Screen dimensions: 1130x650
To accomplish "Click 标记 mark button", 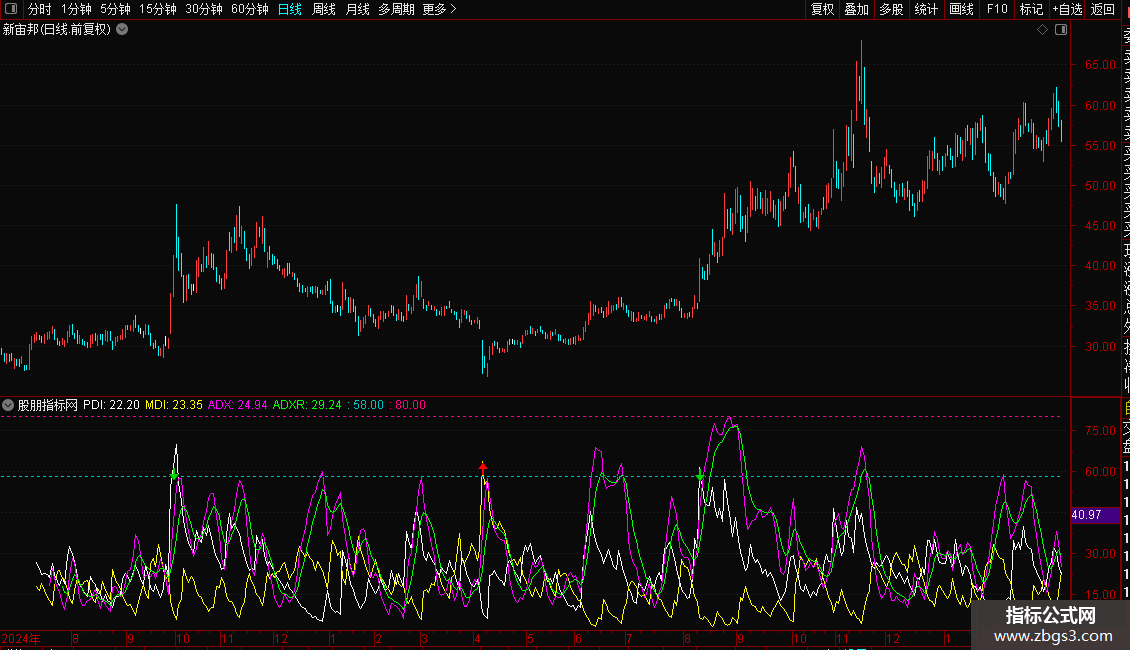I will point(1031,9).
